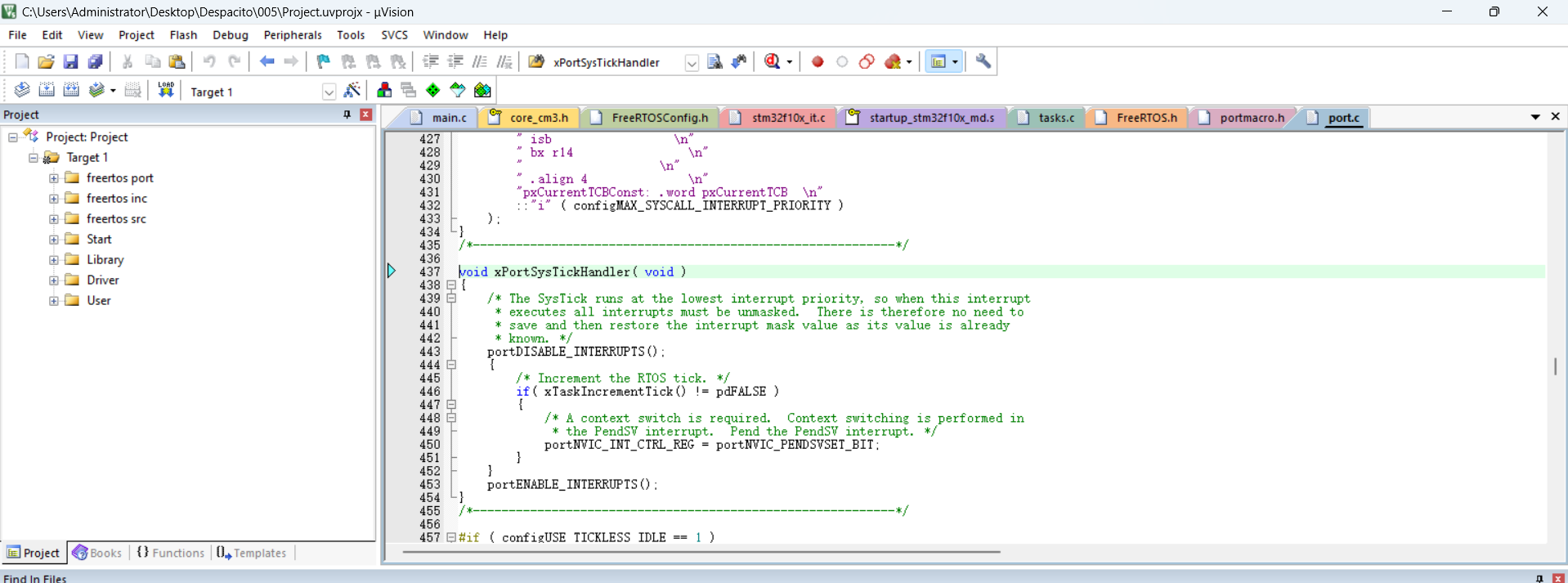Show the Books panel tab

pyautogui.click(x=97, y=553)
